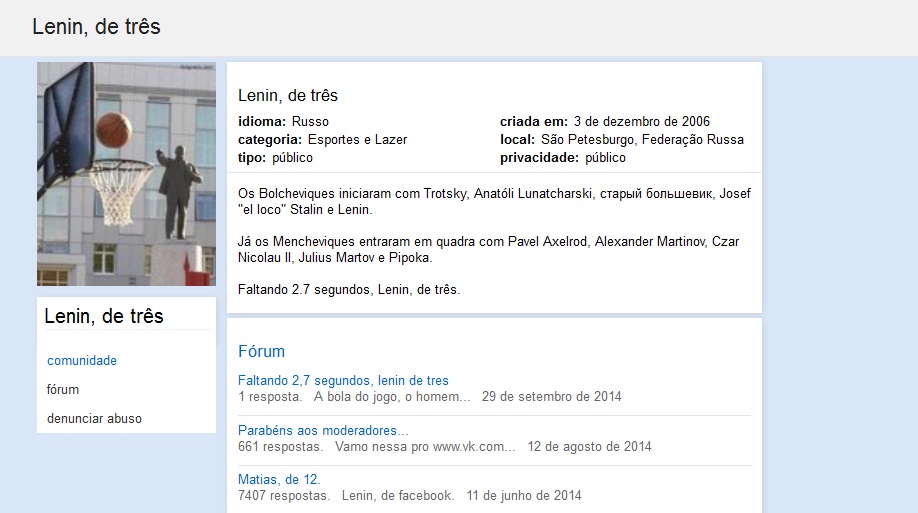Click the page header title Lenin, de três
Image resolution: width=918 pixels, height=513 pixels.
pos(96,27)
